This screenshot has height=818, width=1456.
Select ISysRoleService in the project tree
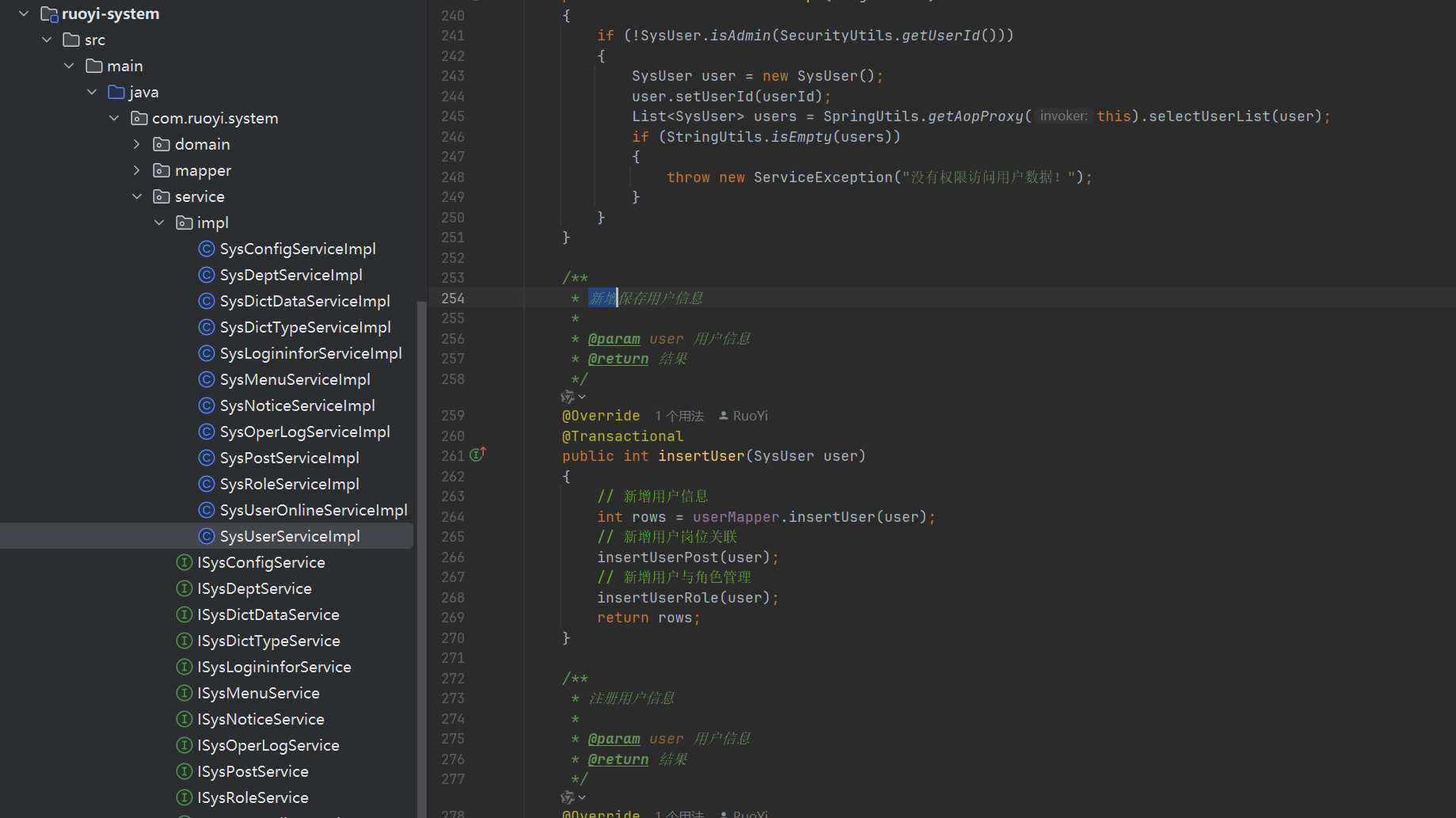(x=253, y=797)
